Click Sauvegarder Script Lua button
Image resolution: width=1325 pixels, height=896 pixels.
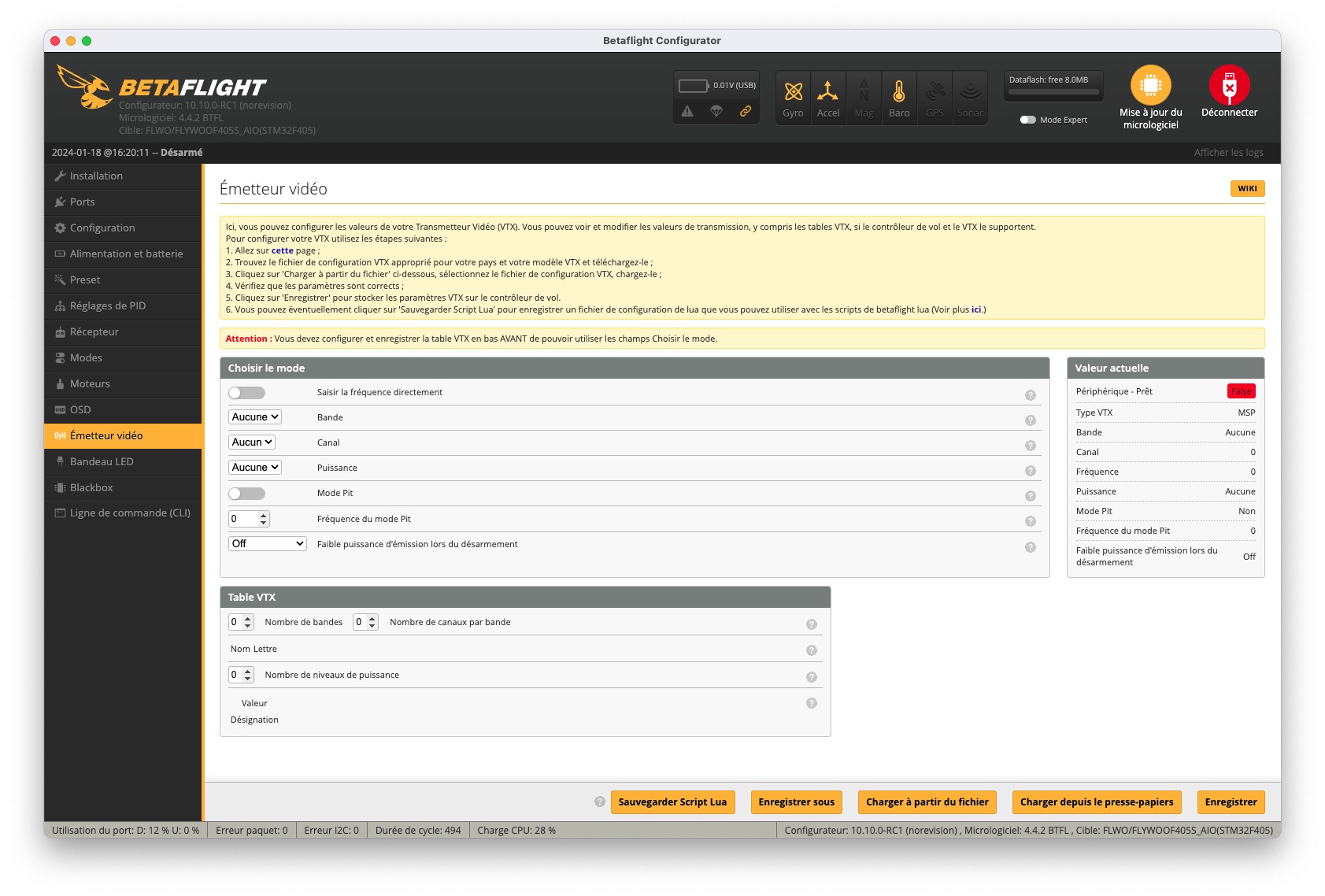pyautogui.click(x=672, y=802)
